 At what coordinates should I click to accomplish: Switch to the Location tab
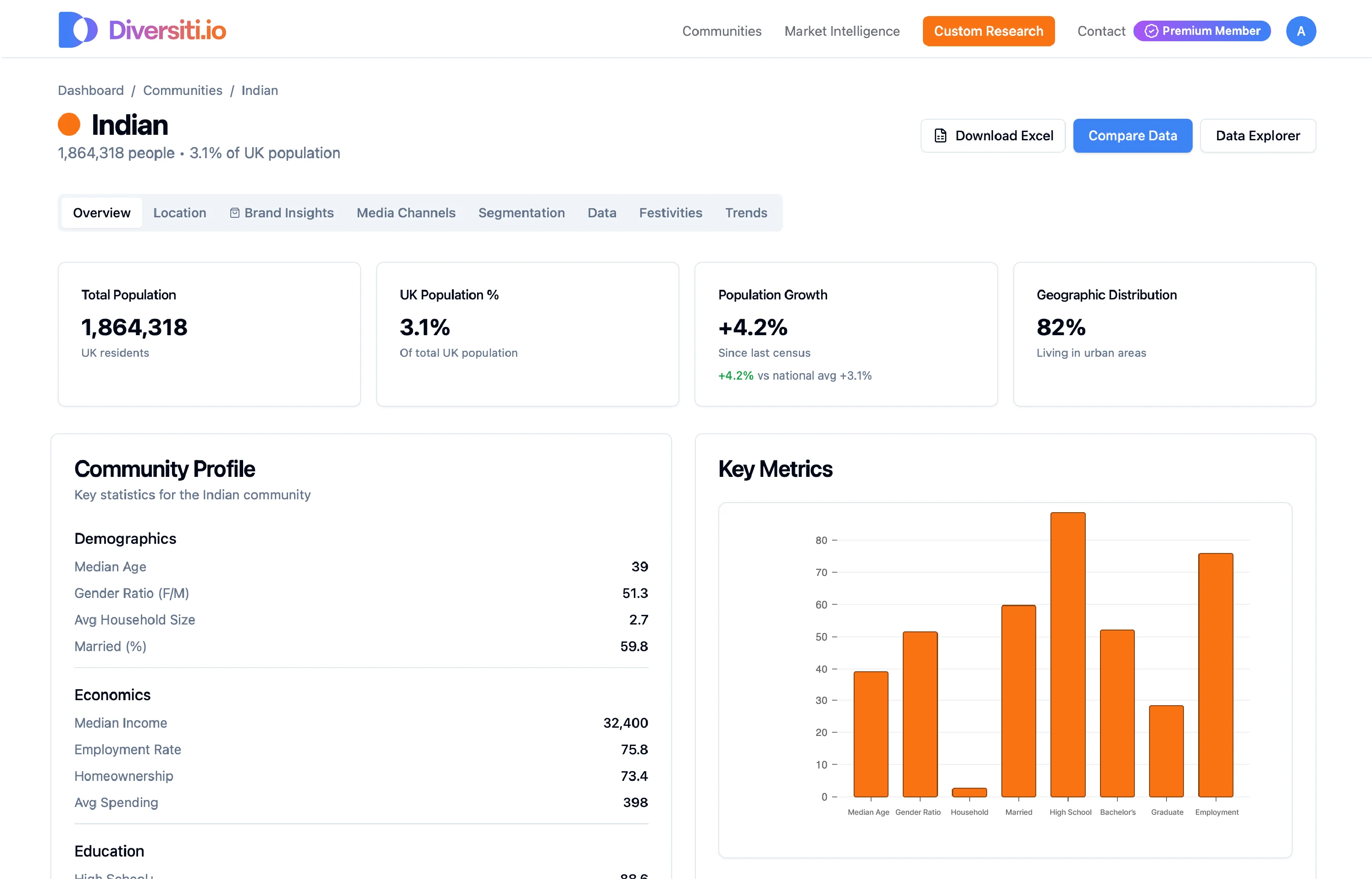point(179,213)
